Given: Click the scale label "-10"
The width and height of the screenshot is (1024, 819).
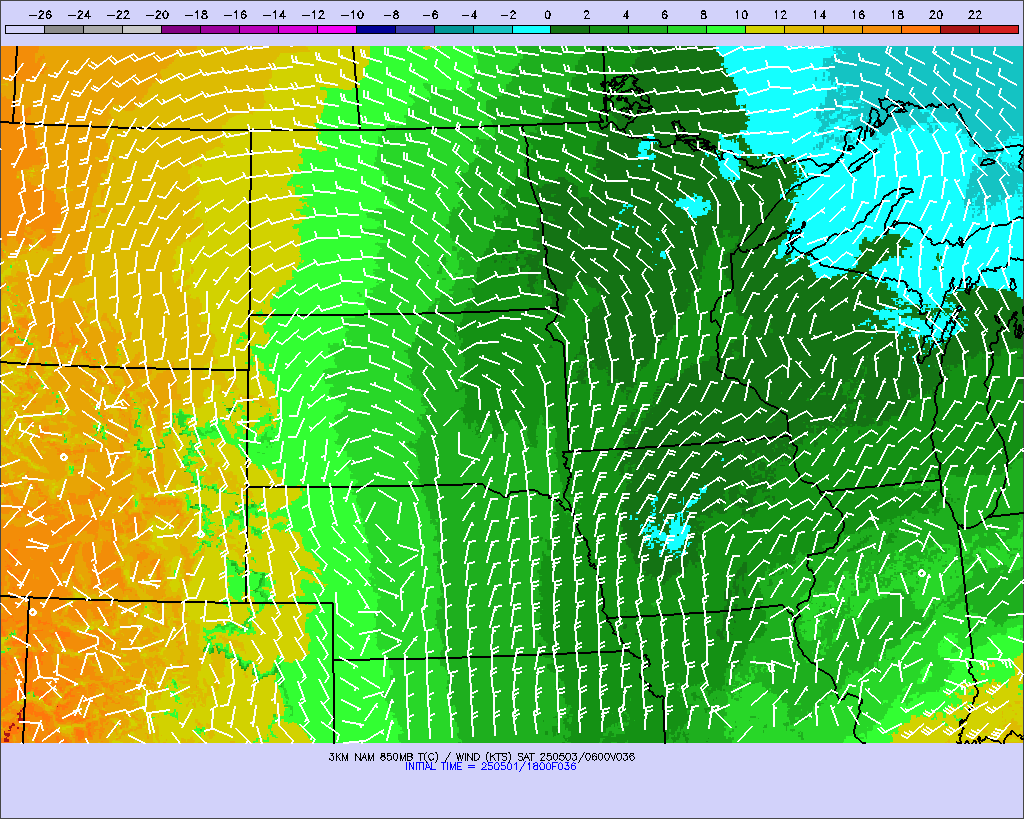Looking at the screenshot, I should (x=352, y=15).
